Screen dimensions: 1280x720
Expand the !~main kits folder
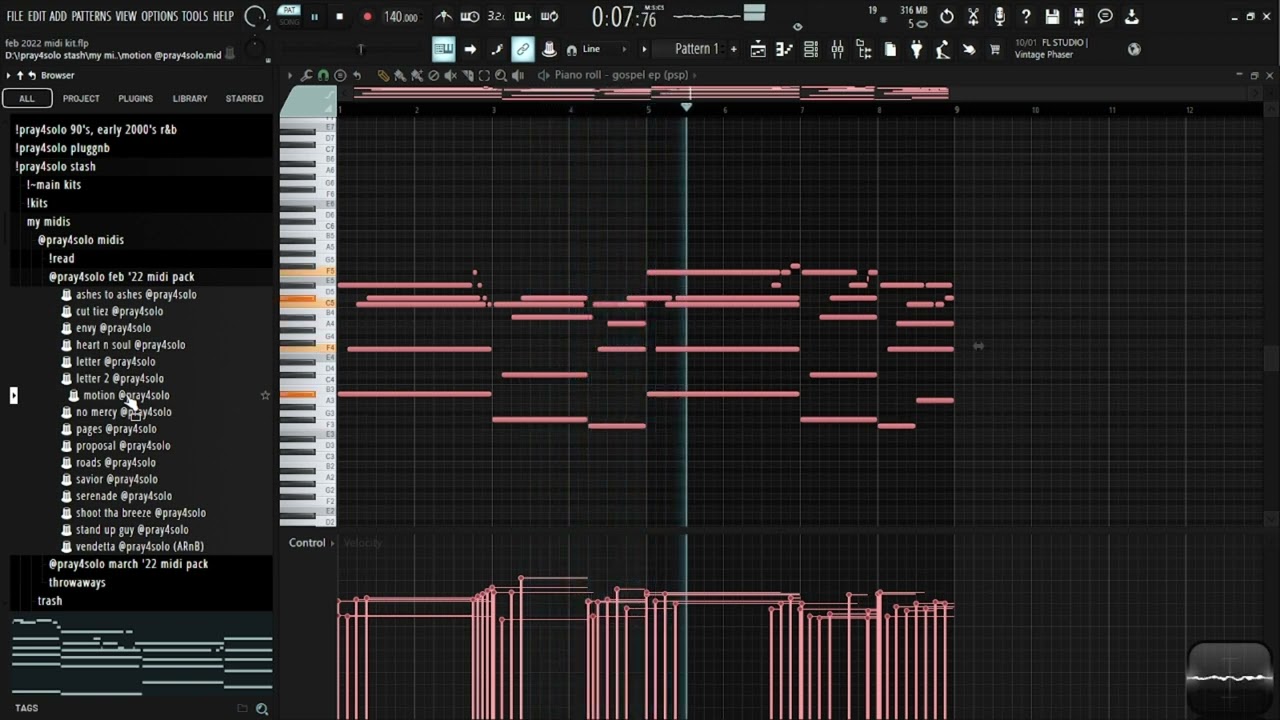[54, 185]
